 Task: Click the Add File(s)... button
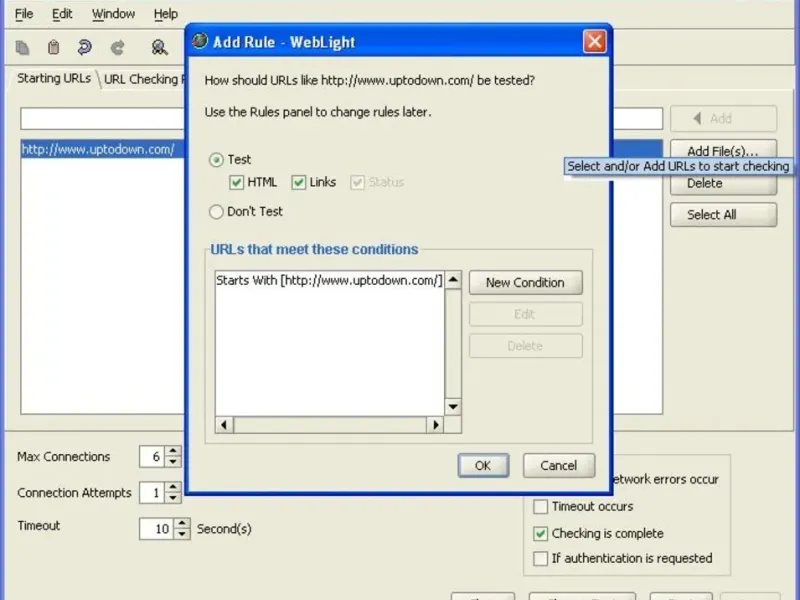pos(723,149)
